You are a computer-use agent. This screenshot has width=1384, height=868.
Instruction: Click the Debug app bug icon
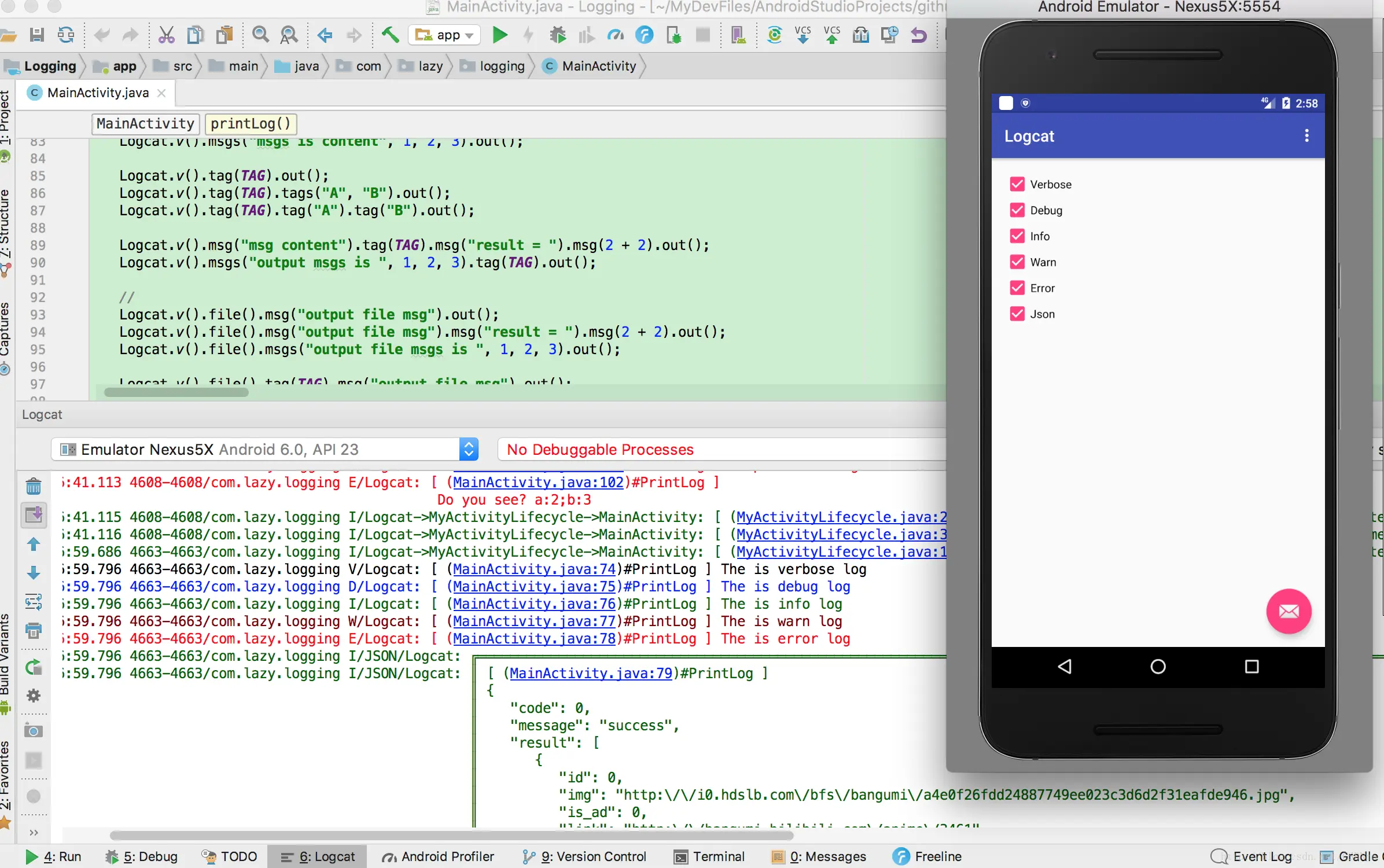(558, 35)
